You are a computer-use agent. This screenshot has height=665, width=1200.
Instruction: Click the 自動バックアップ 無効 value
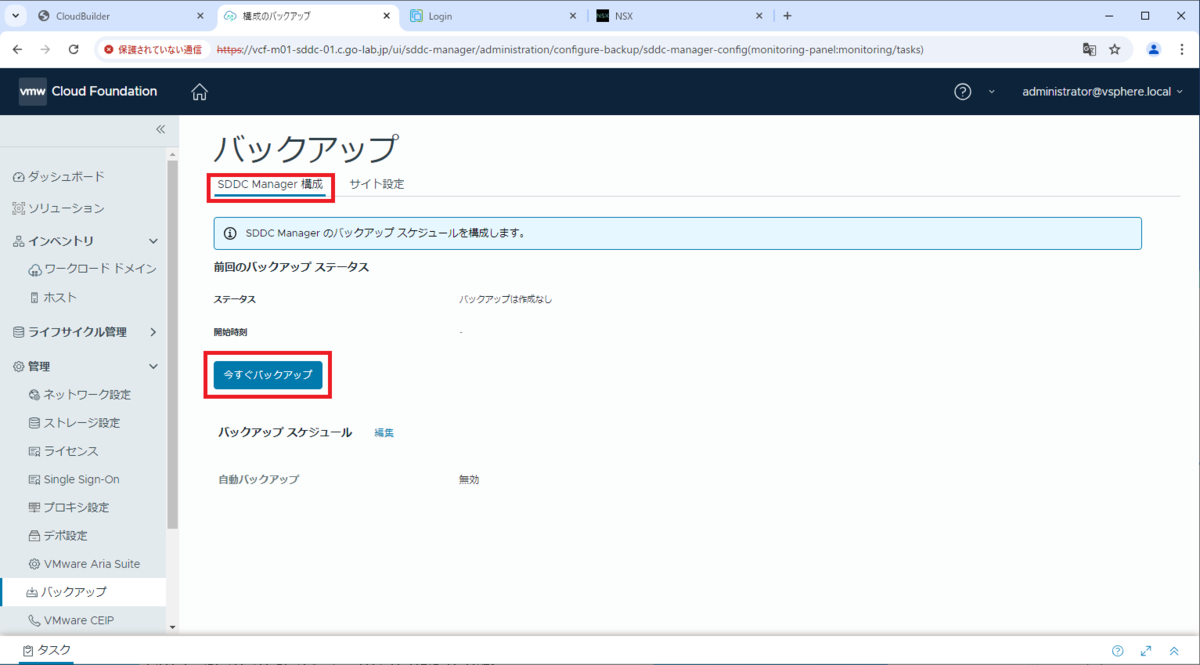[469, 480]
